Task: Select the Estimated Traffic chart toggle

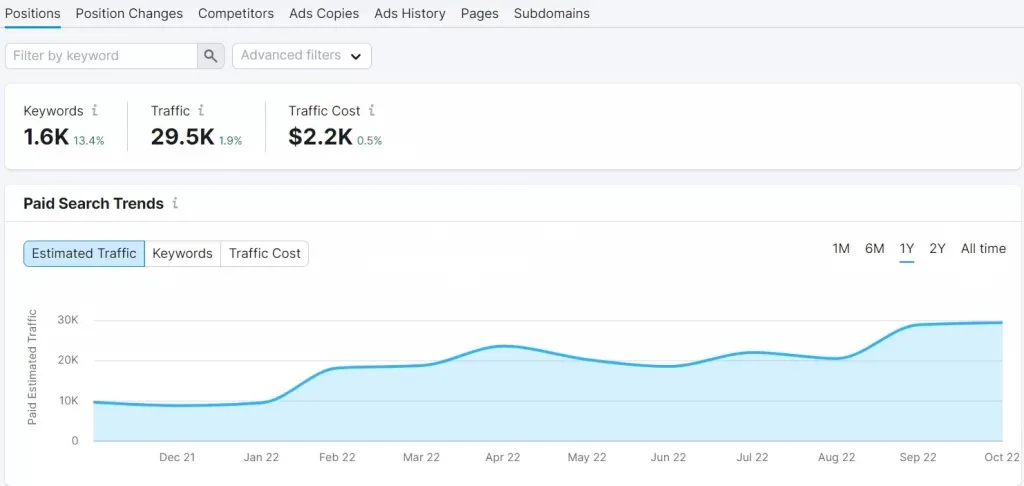Action: point(84,253)
